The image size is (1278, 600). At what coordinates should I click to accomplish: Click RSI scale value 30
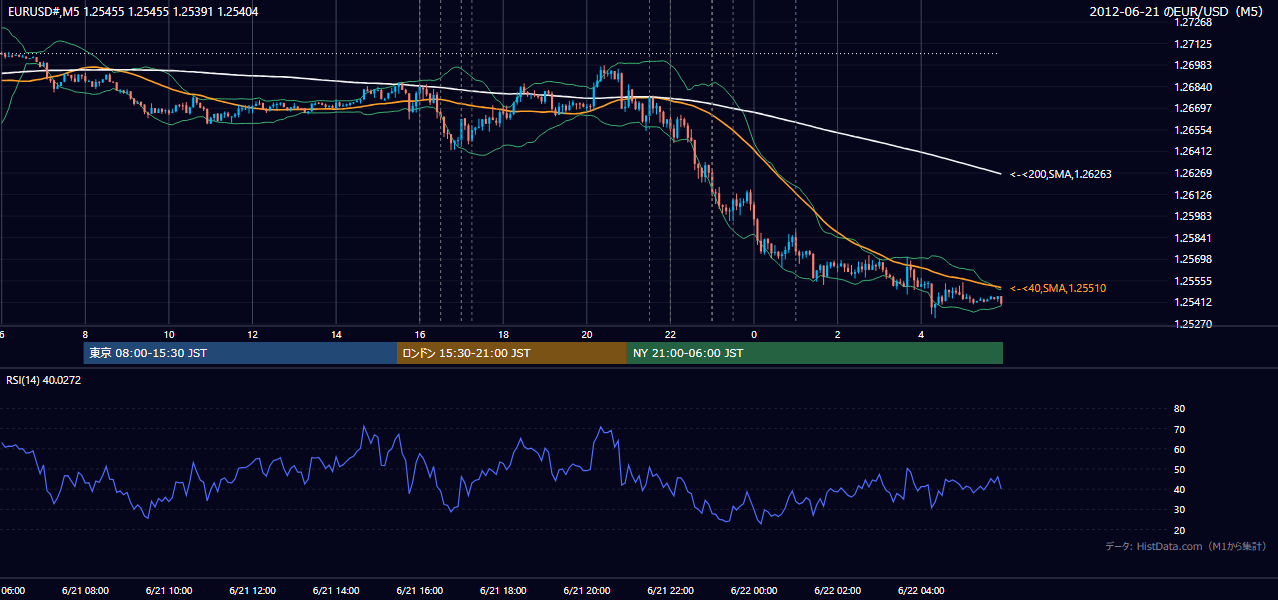pyautogui.click(x=1179, y=510)
